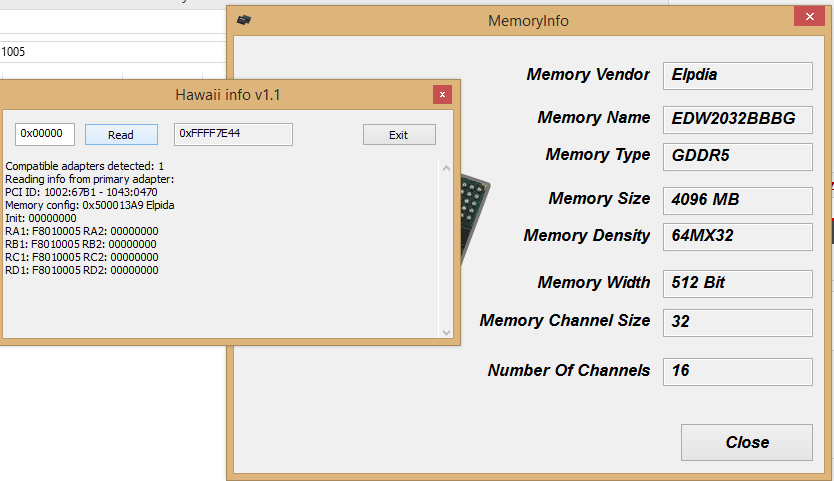The width and height of the screenshot is (834, 481).
Task: Select the 0xFFFF7E44 value field
Action: pos(233,134)
